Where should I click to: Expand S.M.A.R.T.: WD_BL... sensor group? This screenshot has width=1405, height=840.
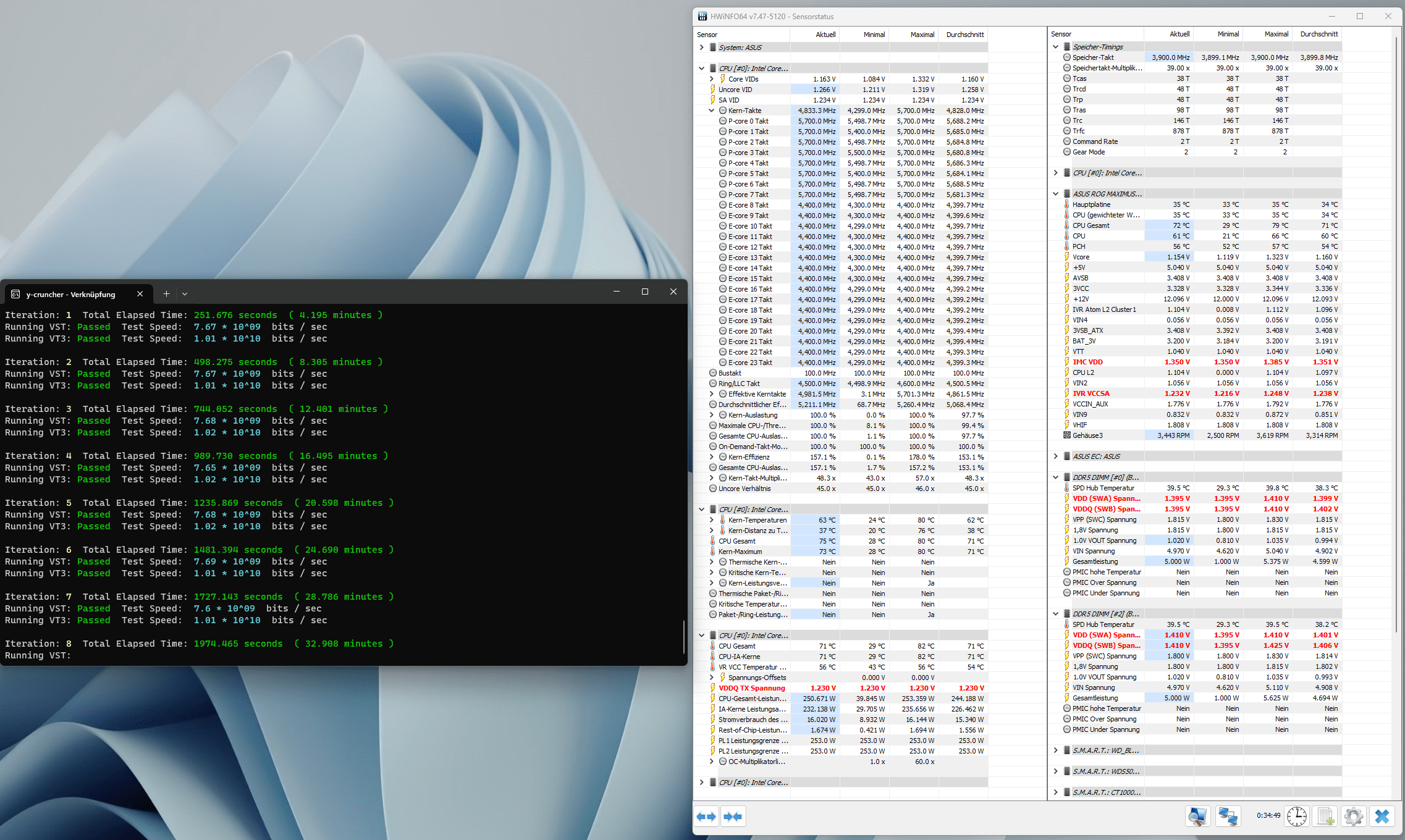[1055, 750]
